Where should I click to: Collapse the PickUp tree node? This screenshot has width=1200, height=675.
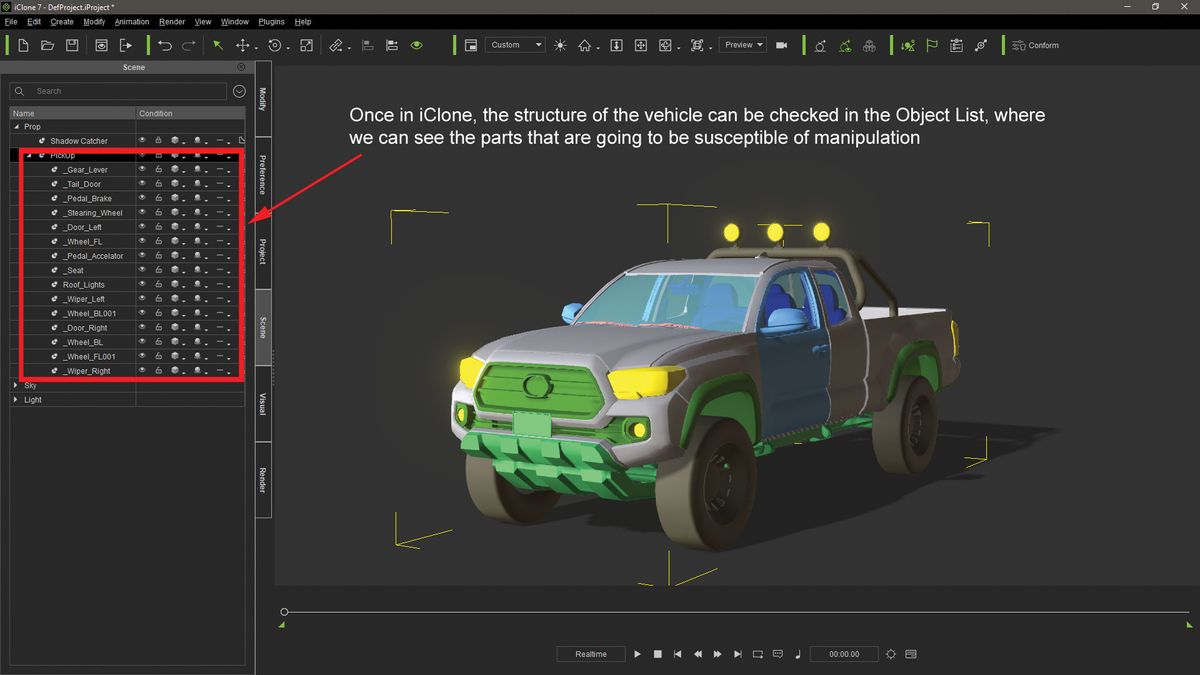[30, 155]
